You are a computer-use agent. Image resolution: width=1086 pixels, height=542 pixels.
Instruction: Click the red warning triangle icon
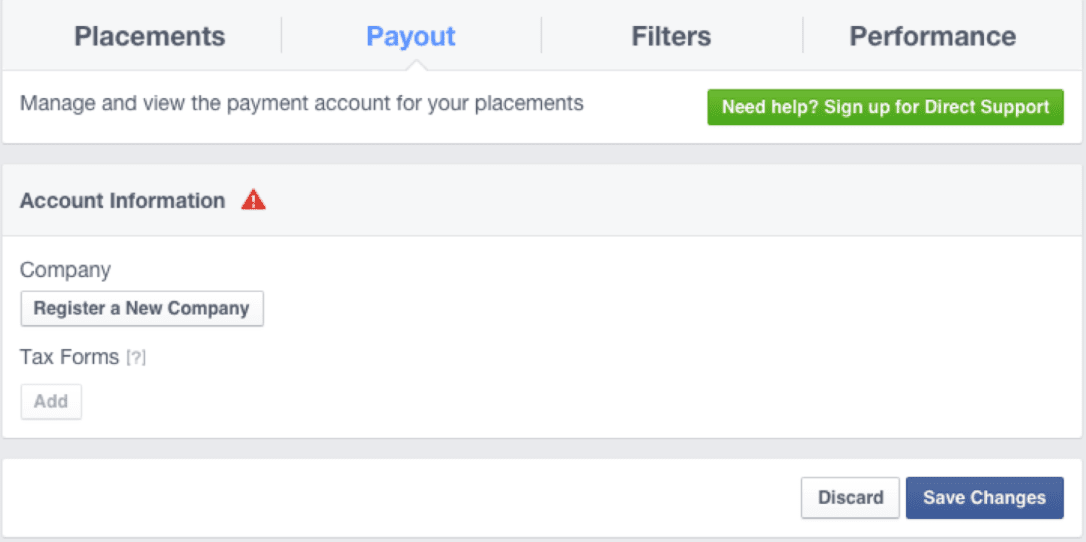click(253, 201)
